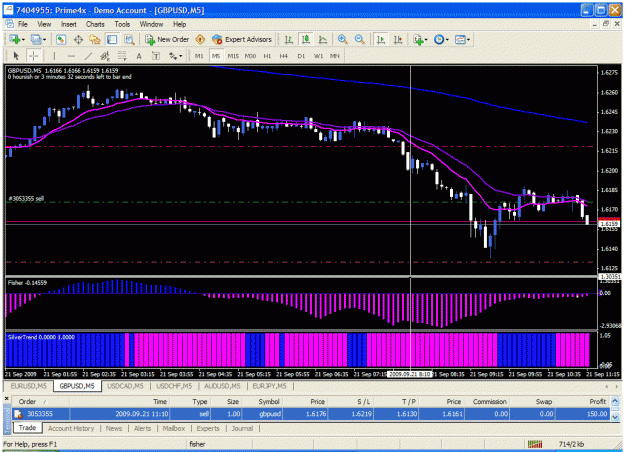This screenshot has height=452, width=625.
Task: Switch chart to MN timeframe
Action: point(335,56)
